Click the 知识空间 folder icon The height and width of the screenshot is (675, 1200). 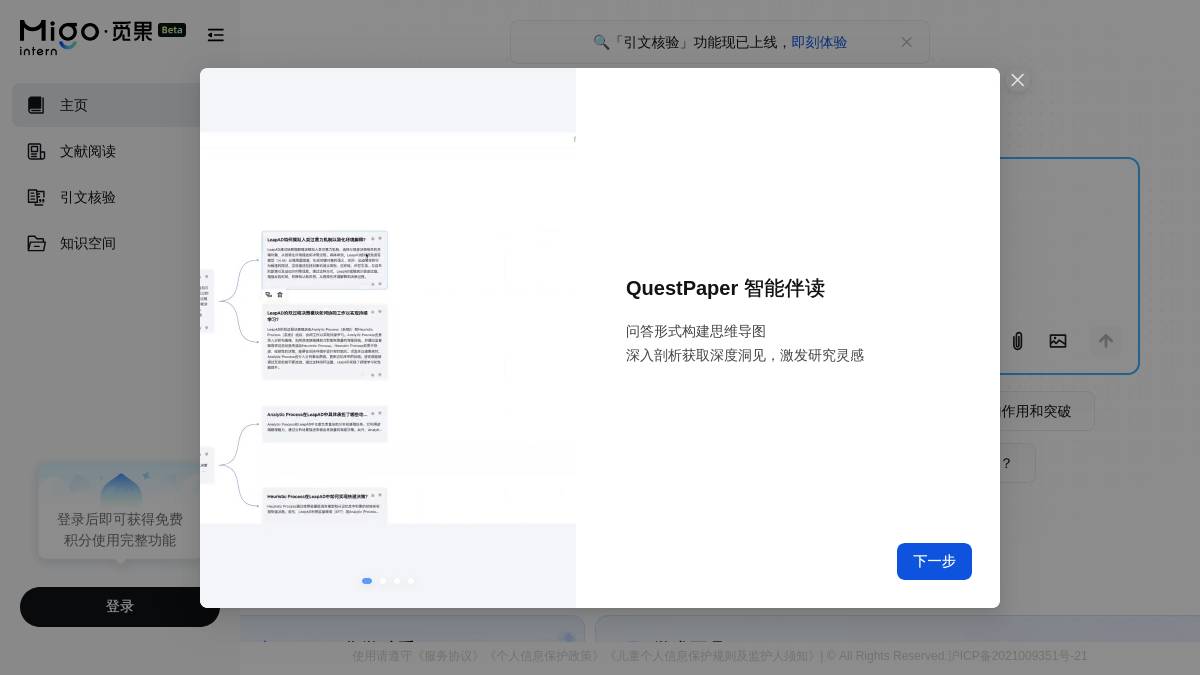tap(36, 243)
